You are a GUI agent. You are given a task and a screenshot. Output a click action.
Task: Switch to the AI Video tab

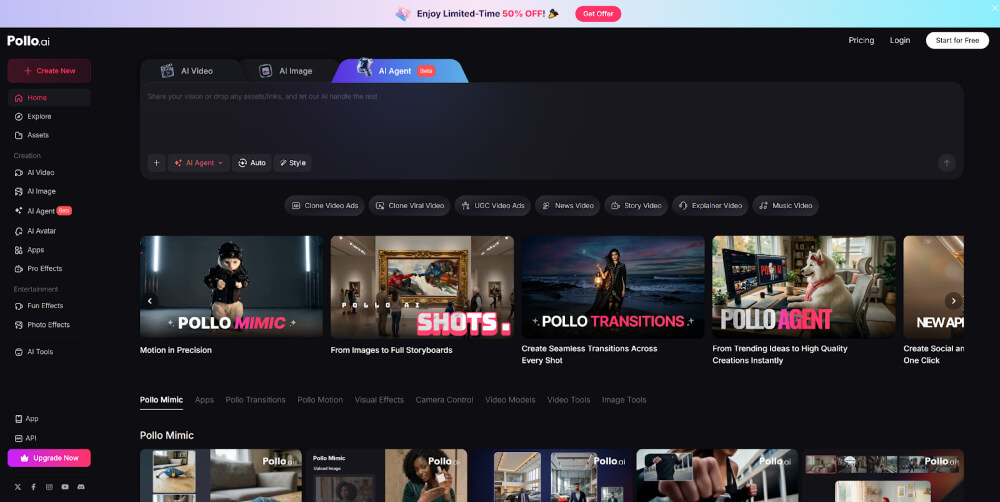point(189,71)
